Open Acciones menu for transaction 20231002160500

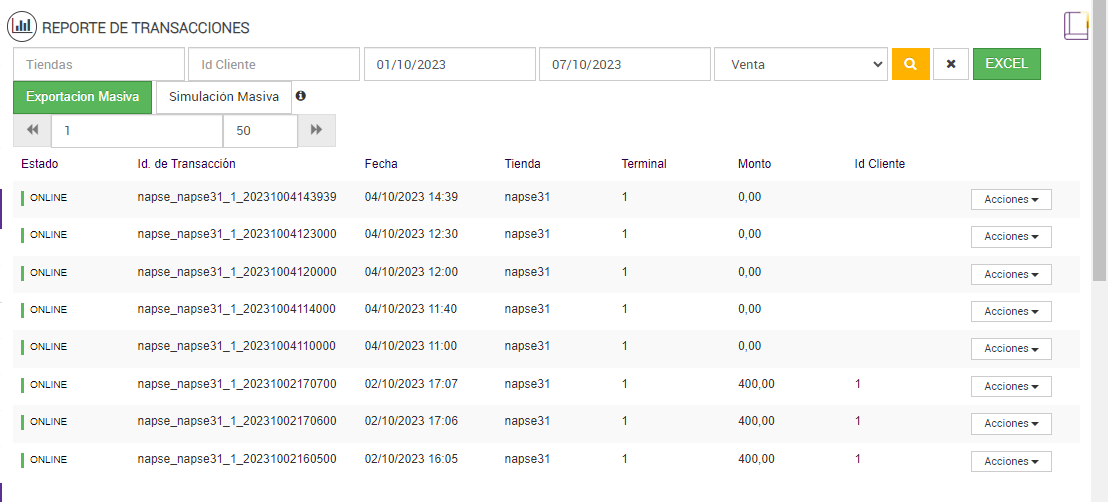point(1010,461)
